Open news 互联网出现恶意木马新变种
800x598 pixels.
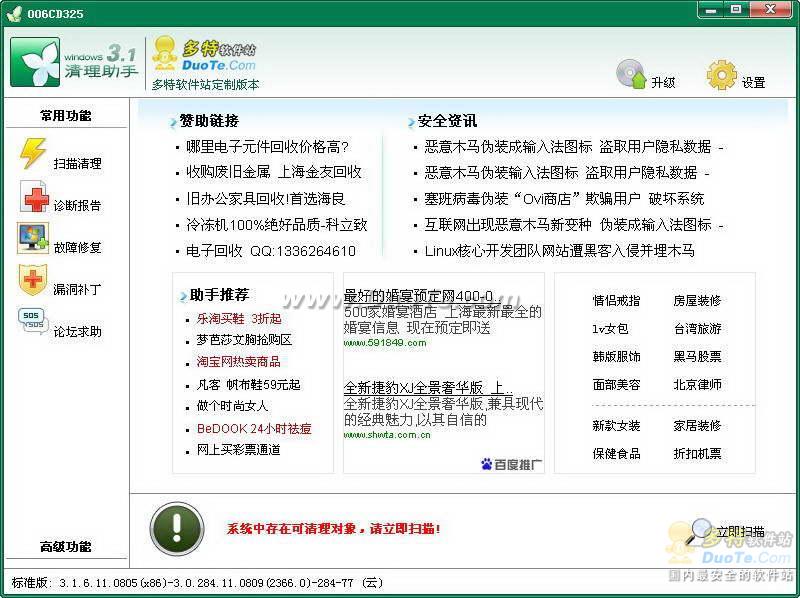573,225
